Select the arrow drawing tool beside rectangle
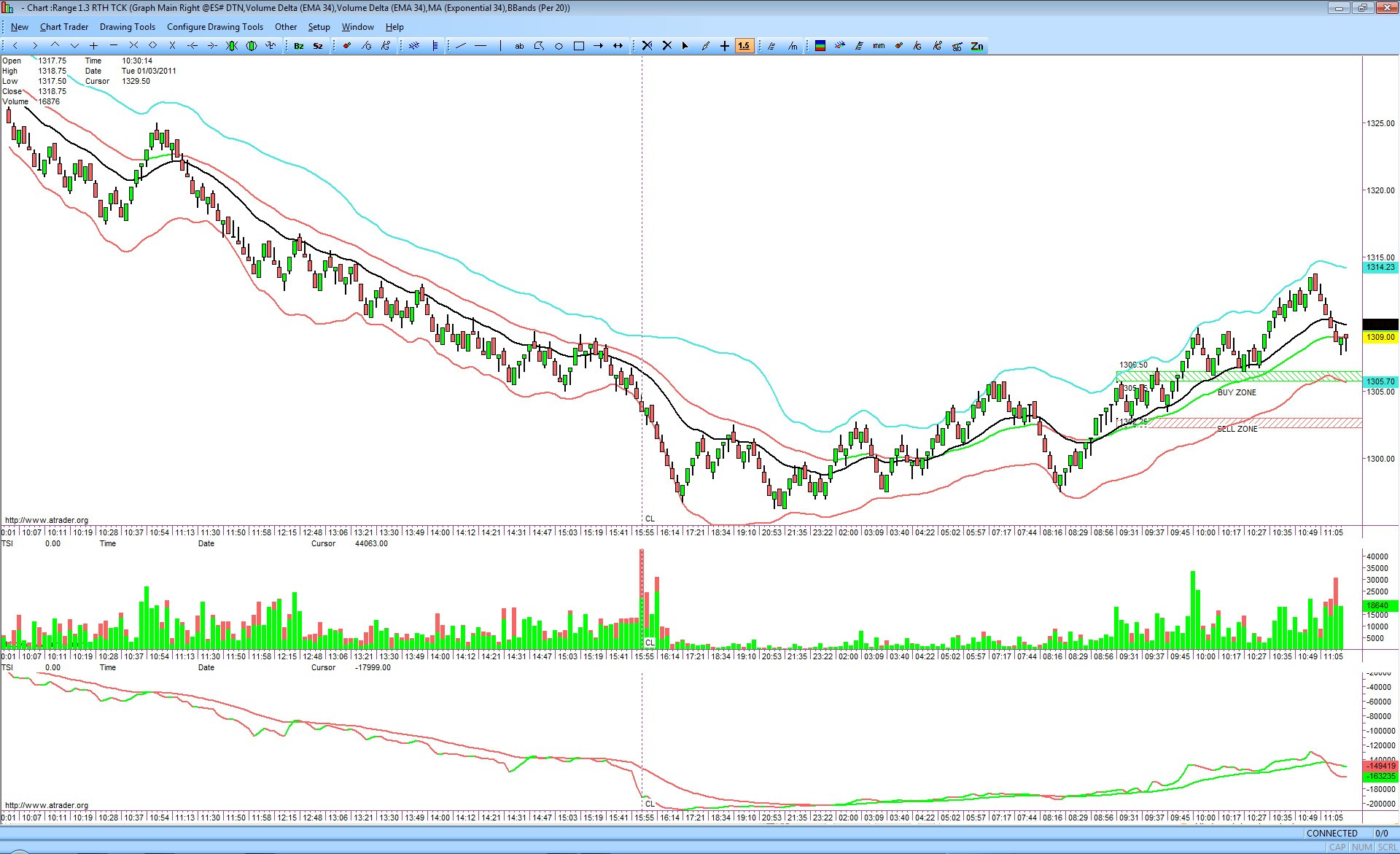This screenshot has width=1400, height=854. click(x=599, y=46)
